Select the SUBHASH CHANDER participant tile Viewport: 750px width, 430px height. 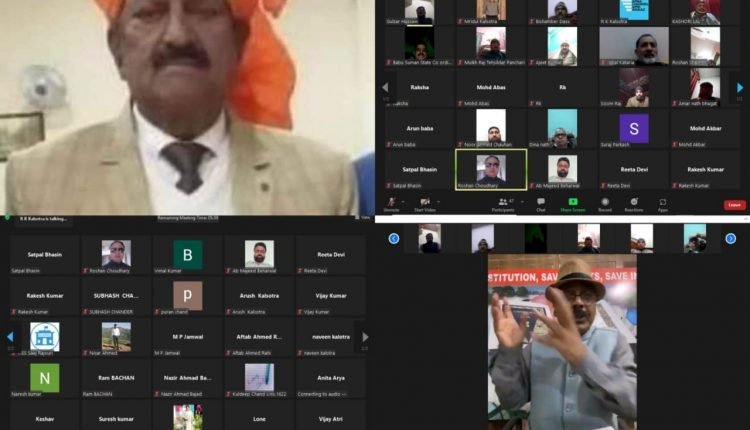[x=116, y=296]
